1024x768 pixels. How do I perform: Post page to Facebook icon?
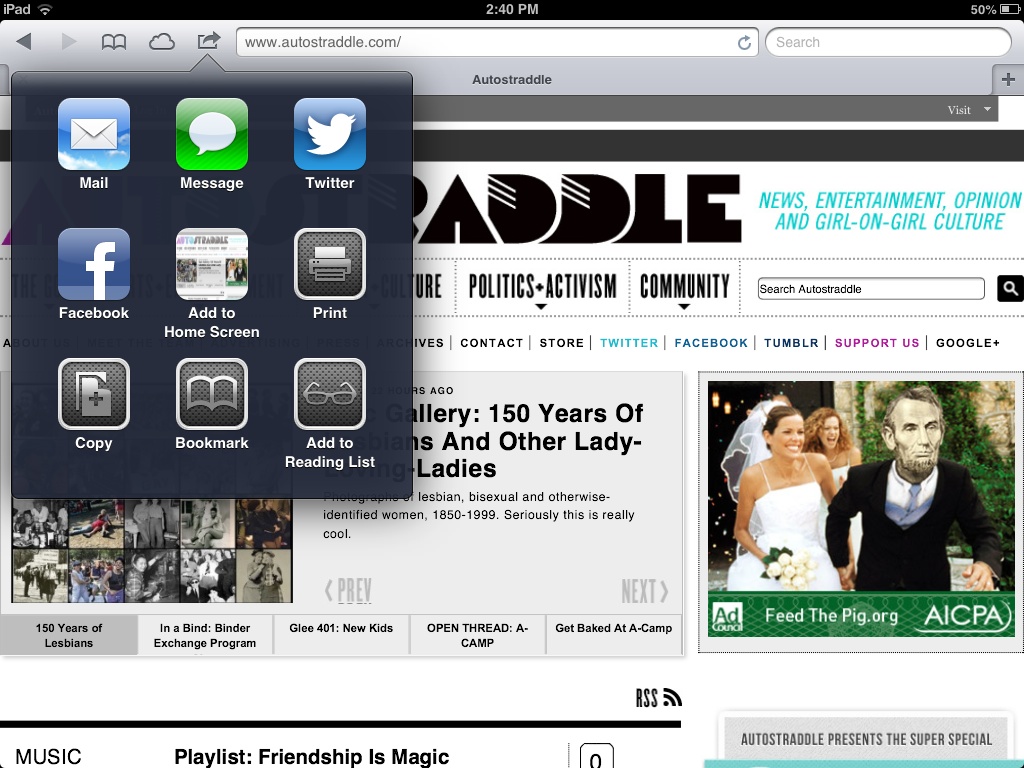pyautogui.click(x=94, y=264)
